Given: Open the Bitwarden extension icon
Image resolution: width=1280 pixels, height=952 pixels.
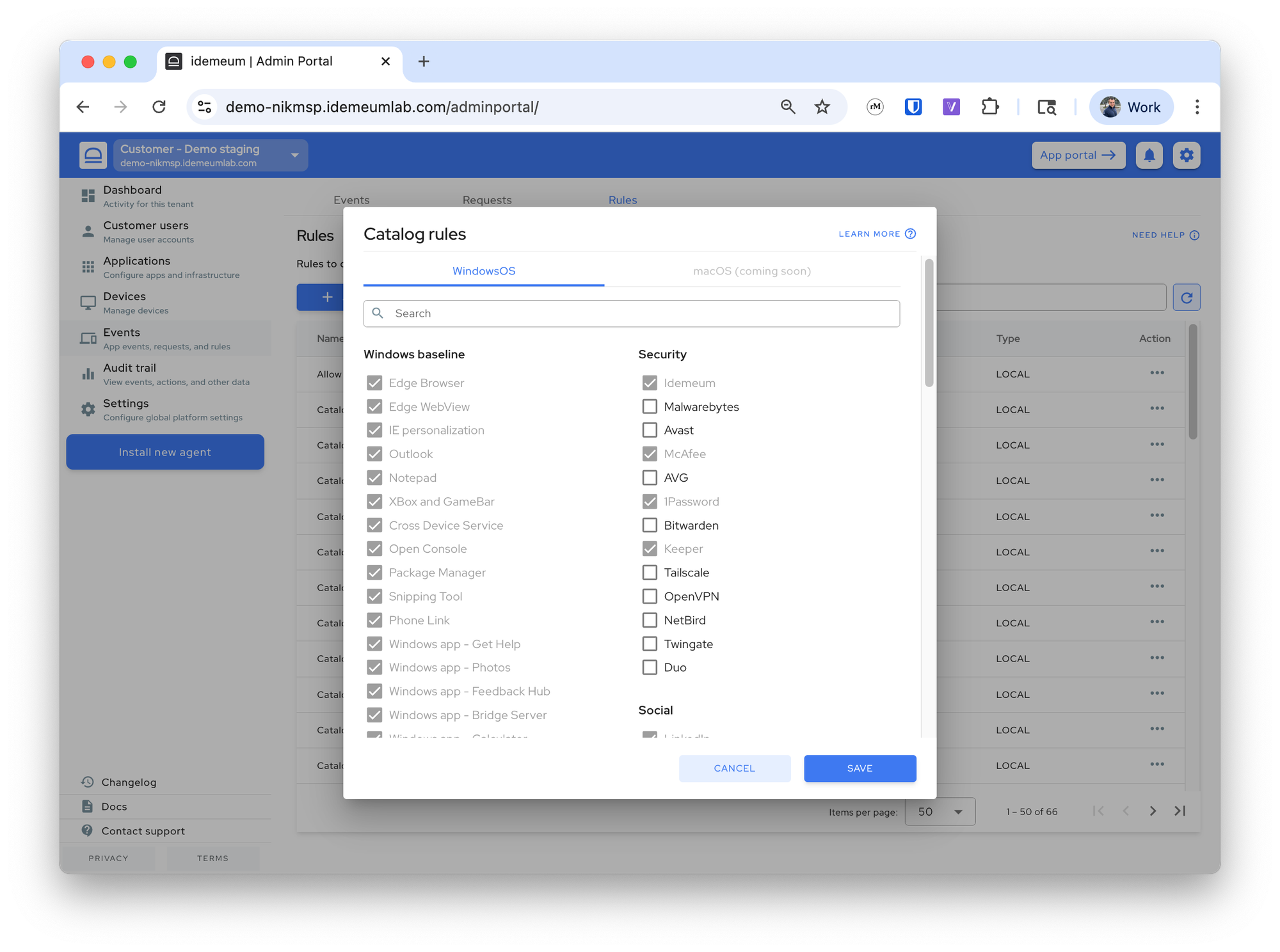Looking at the screenshot, I should pos(913,107).
